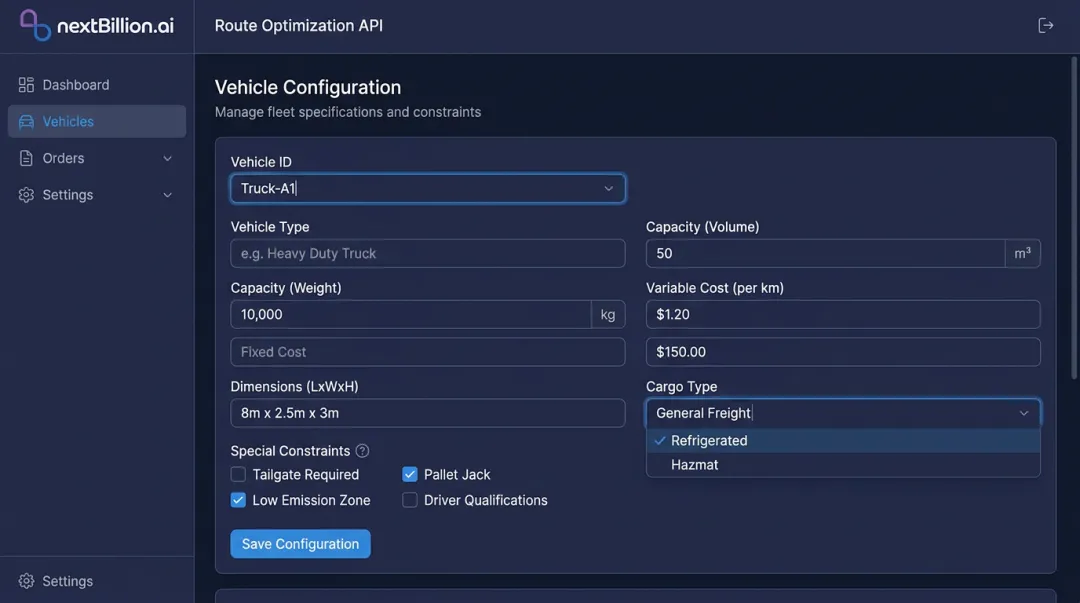Choose Hazmat from Cargo Type list

843,464
